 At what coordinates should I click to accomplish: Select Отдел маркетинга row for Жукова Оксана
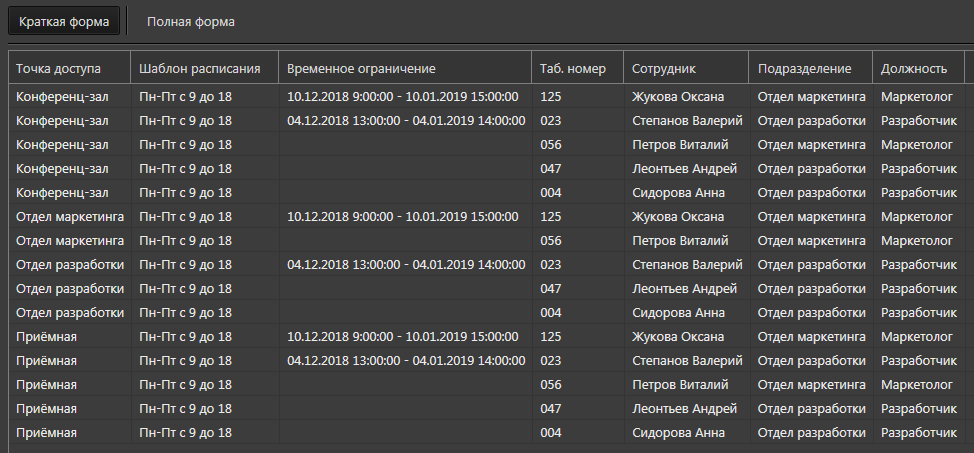pos(486,216)
